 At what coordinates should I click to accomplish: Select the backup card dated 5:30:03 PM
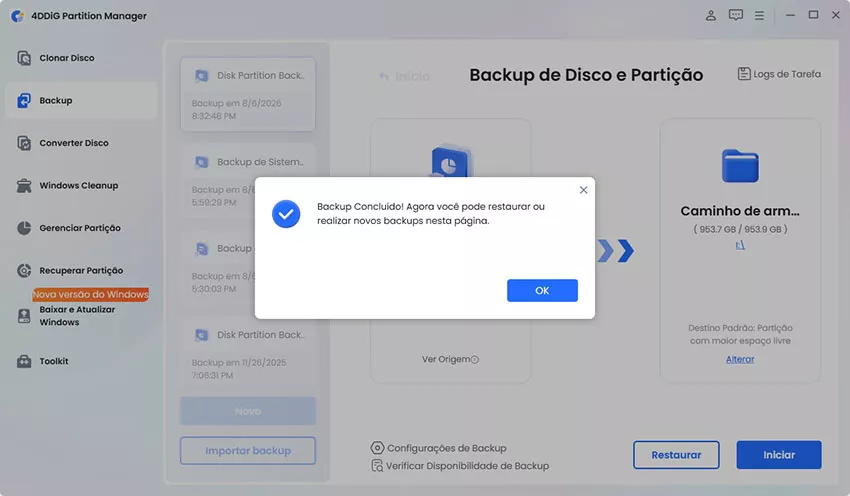tap(248, 268)
